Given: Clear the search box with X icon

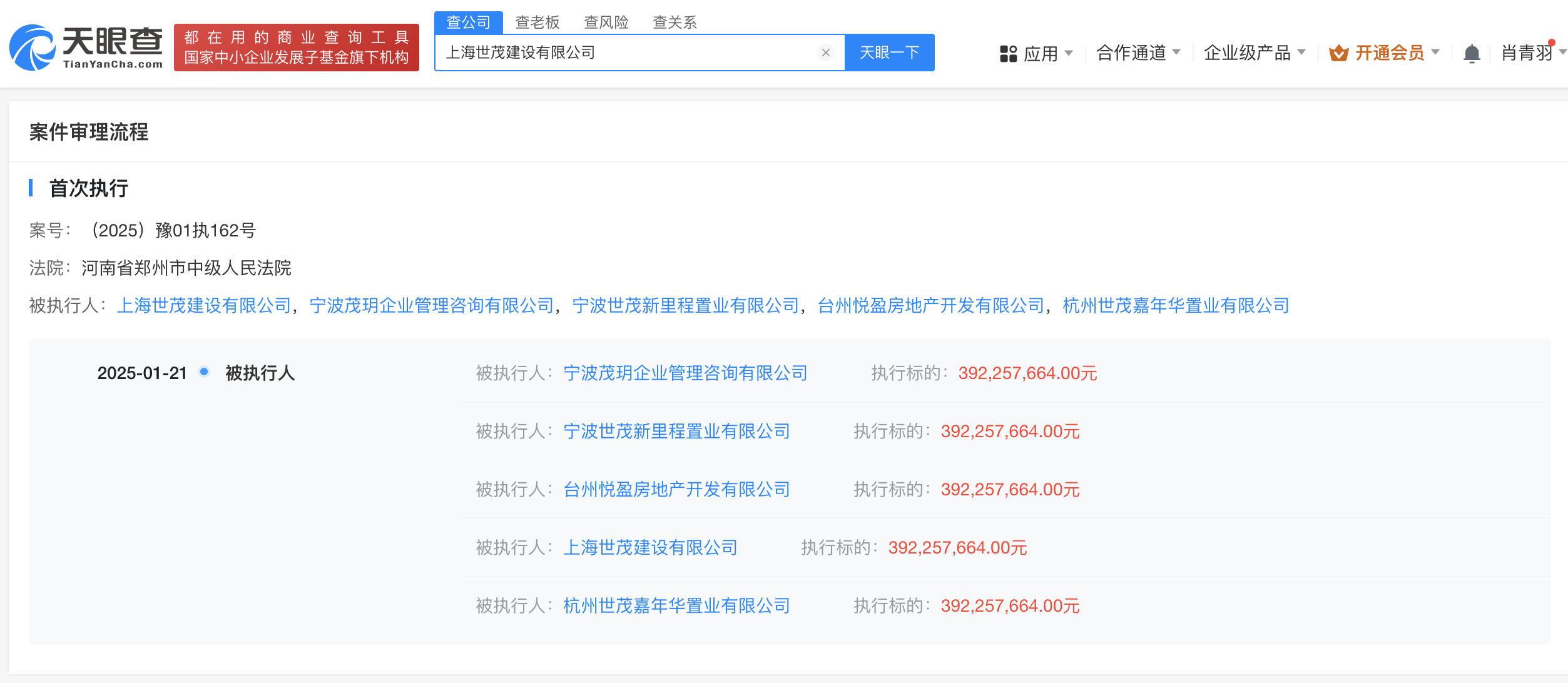Looking at the screenshot, I should pos(825,53).
